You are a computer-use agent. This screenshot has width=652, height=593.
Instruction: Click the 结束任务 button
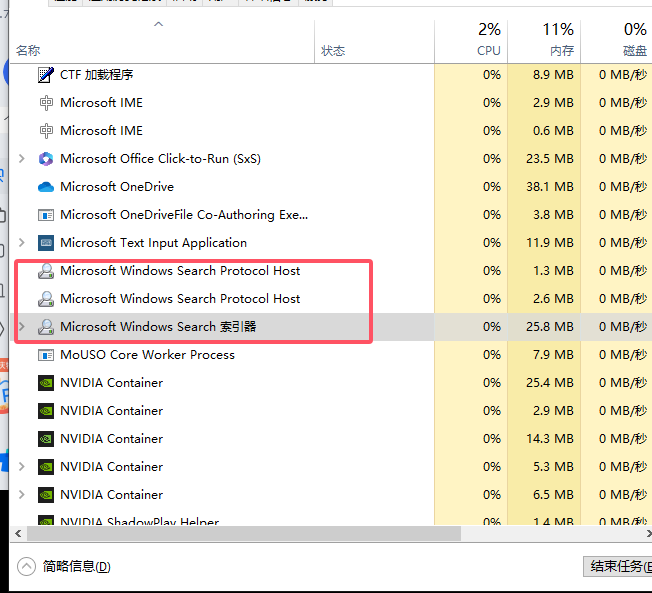618,566
